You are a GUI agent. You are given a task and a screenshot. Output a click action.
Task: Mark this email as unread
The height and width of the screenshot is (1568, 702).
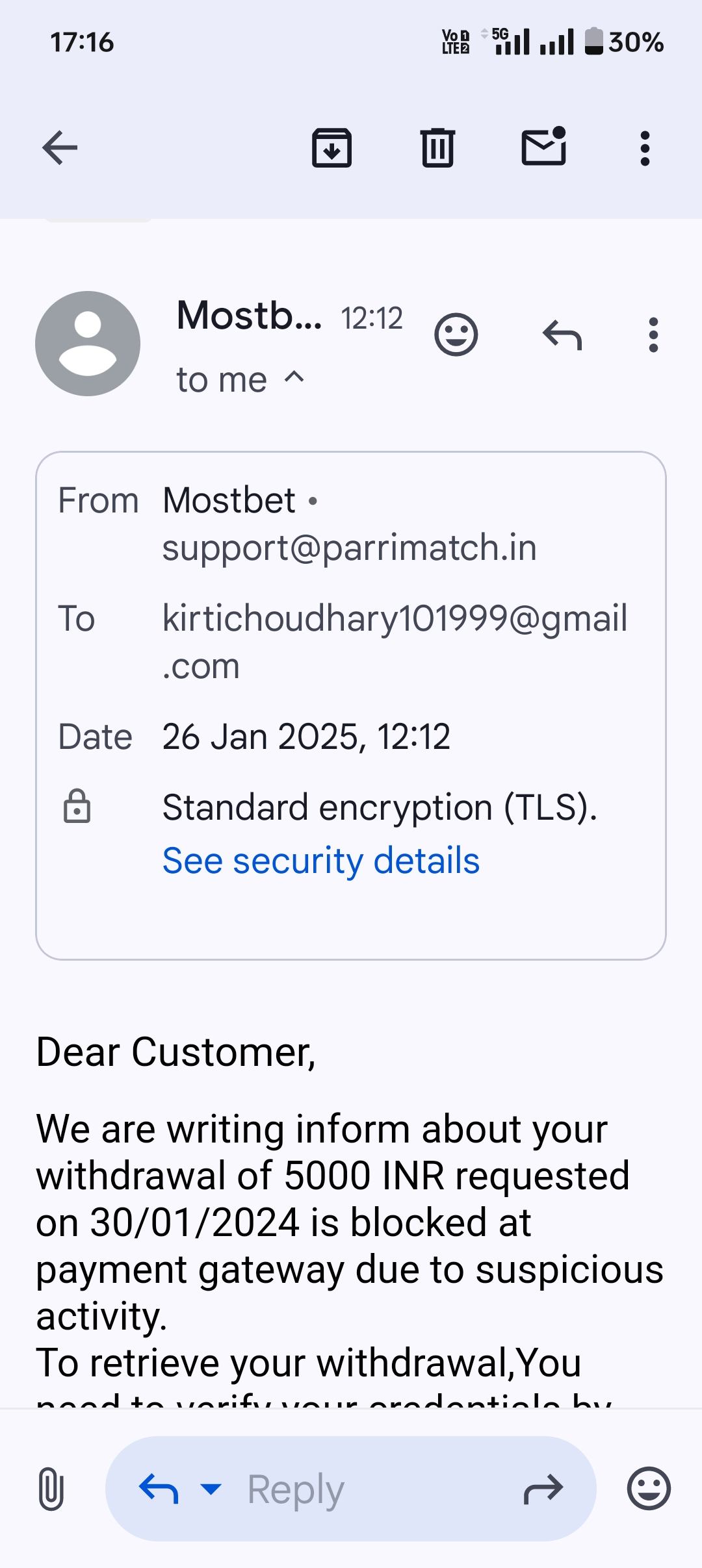point(544,147)
